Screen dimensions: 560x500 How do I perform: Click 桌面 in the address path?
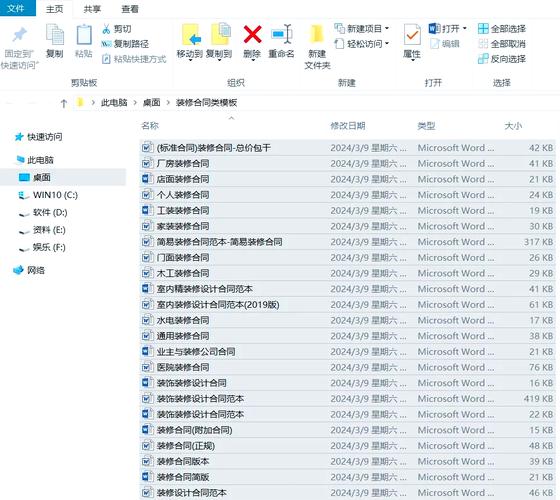click(x=151, y=103)
